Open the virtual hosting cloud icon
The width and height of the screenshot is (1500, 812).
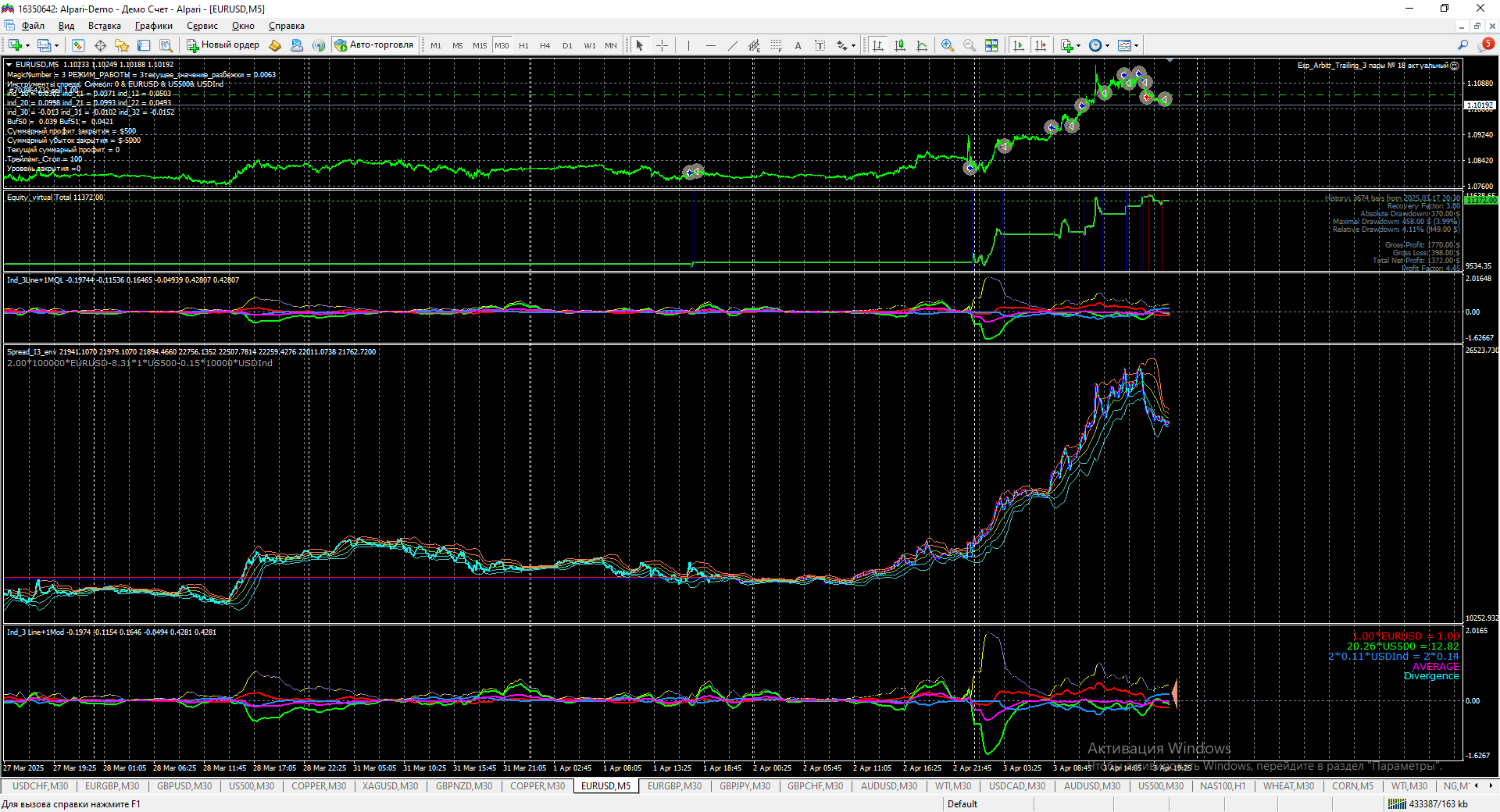297,45
